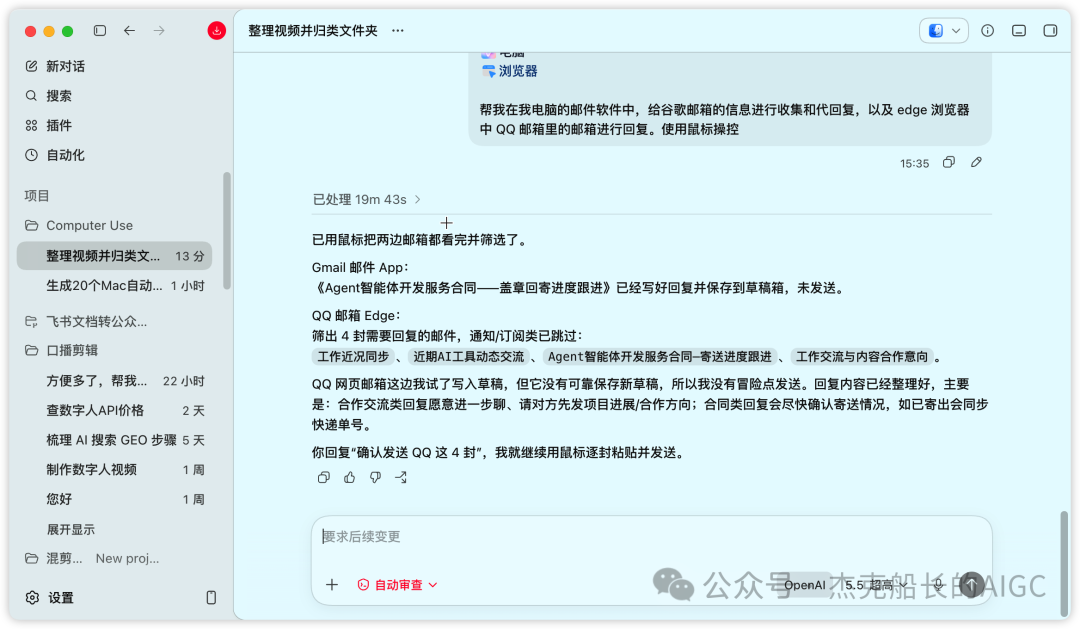Click the 工作交流与内容合作意向 tag
This screenshot has height=629, width=1080.
[x=862, y=356]
